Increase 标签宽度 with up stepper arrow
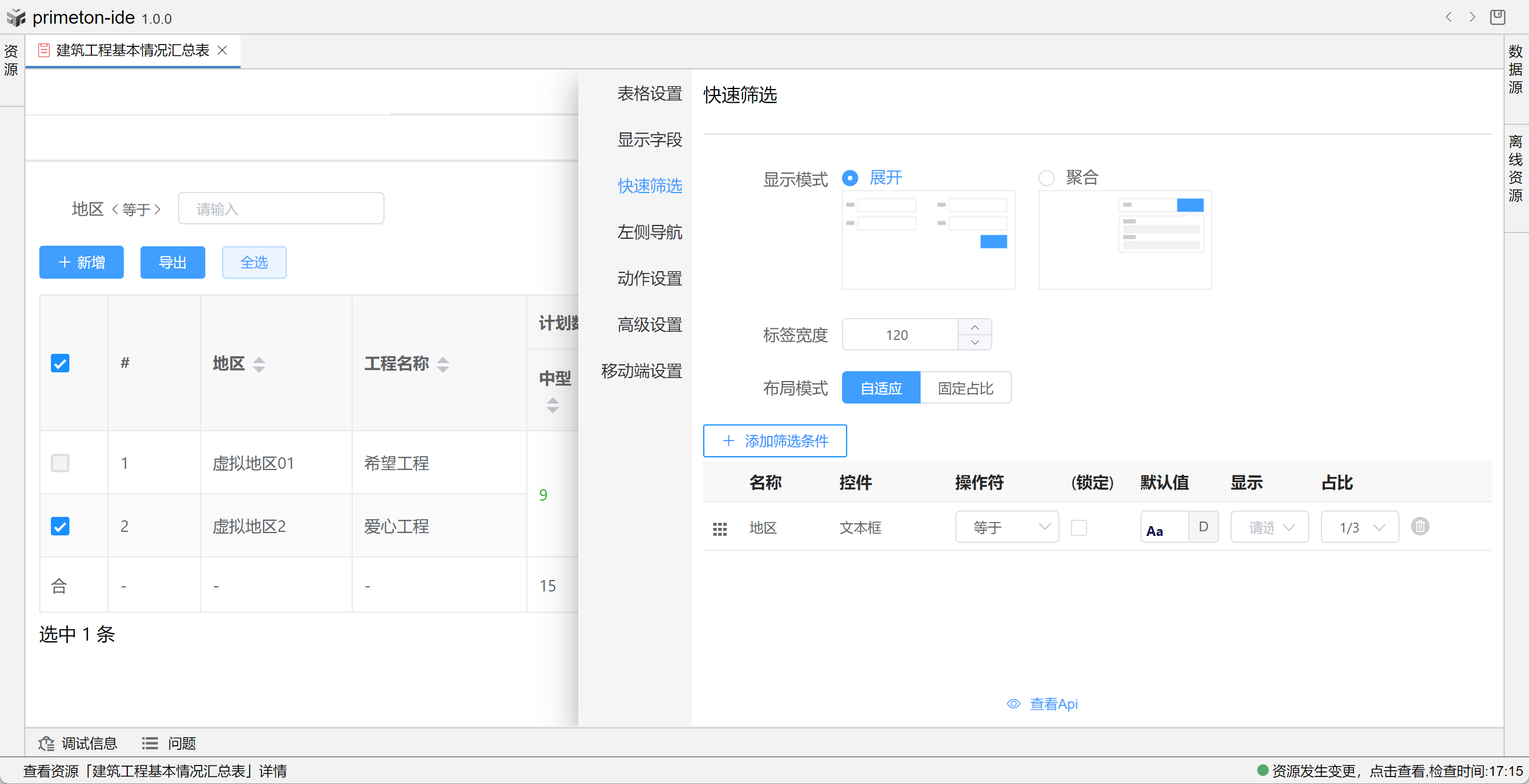The height and width of the screenshot is (784, 1529). [974, 327]
